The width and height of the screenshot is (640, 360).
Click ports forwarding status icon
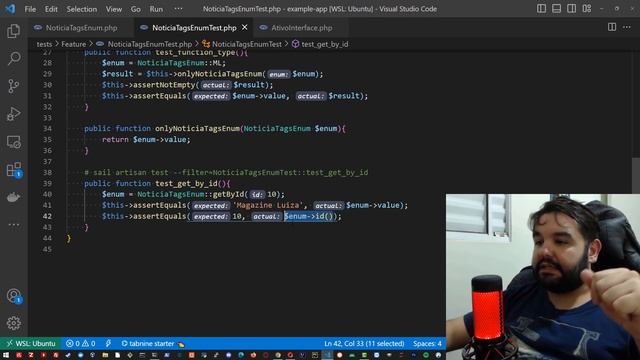(x=108, y=344)
